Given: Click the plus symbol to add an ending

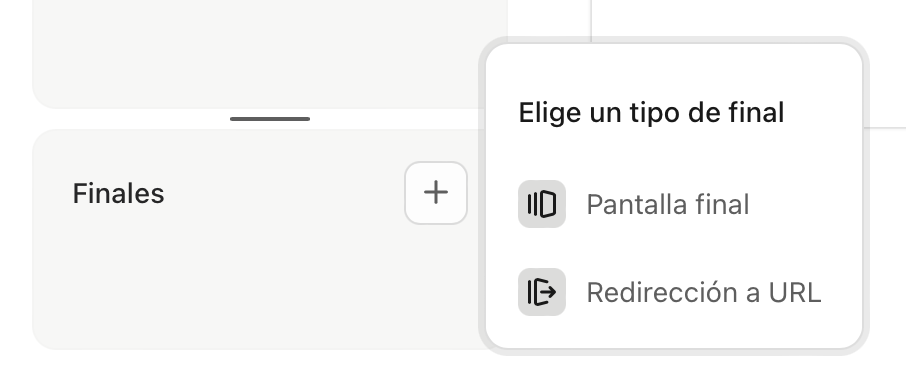Looking at the screenshot, I should pos(436,192).
